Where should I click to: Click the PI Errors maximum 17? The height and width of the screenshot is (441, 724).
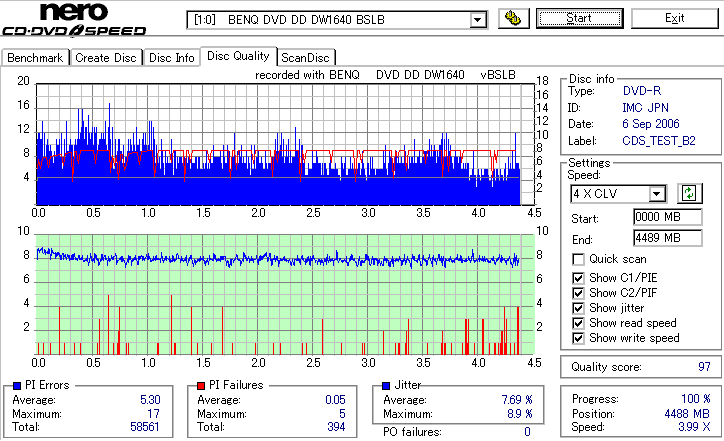pyautogui.click(x=153, y=414)
